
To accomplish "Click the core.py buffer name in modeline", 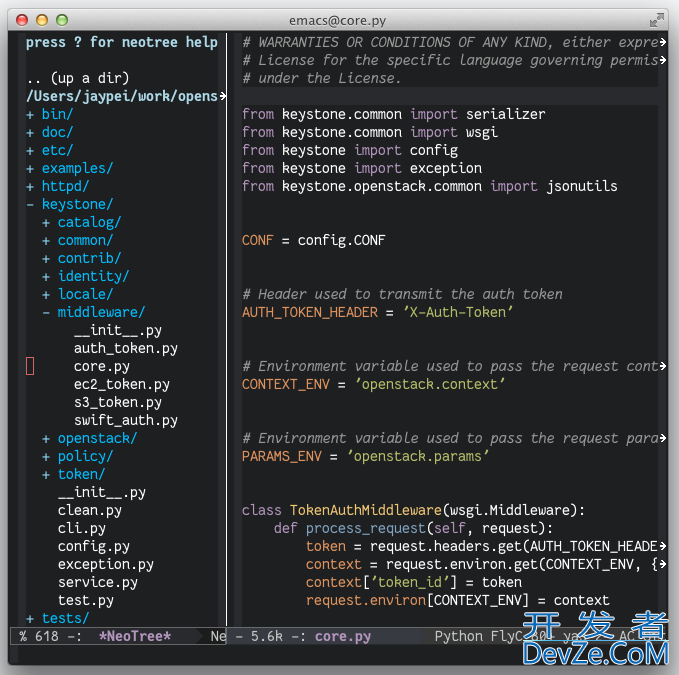I will point(342,636).
